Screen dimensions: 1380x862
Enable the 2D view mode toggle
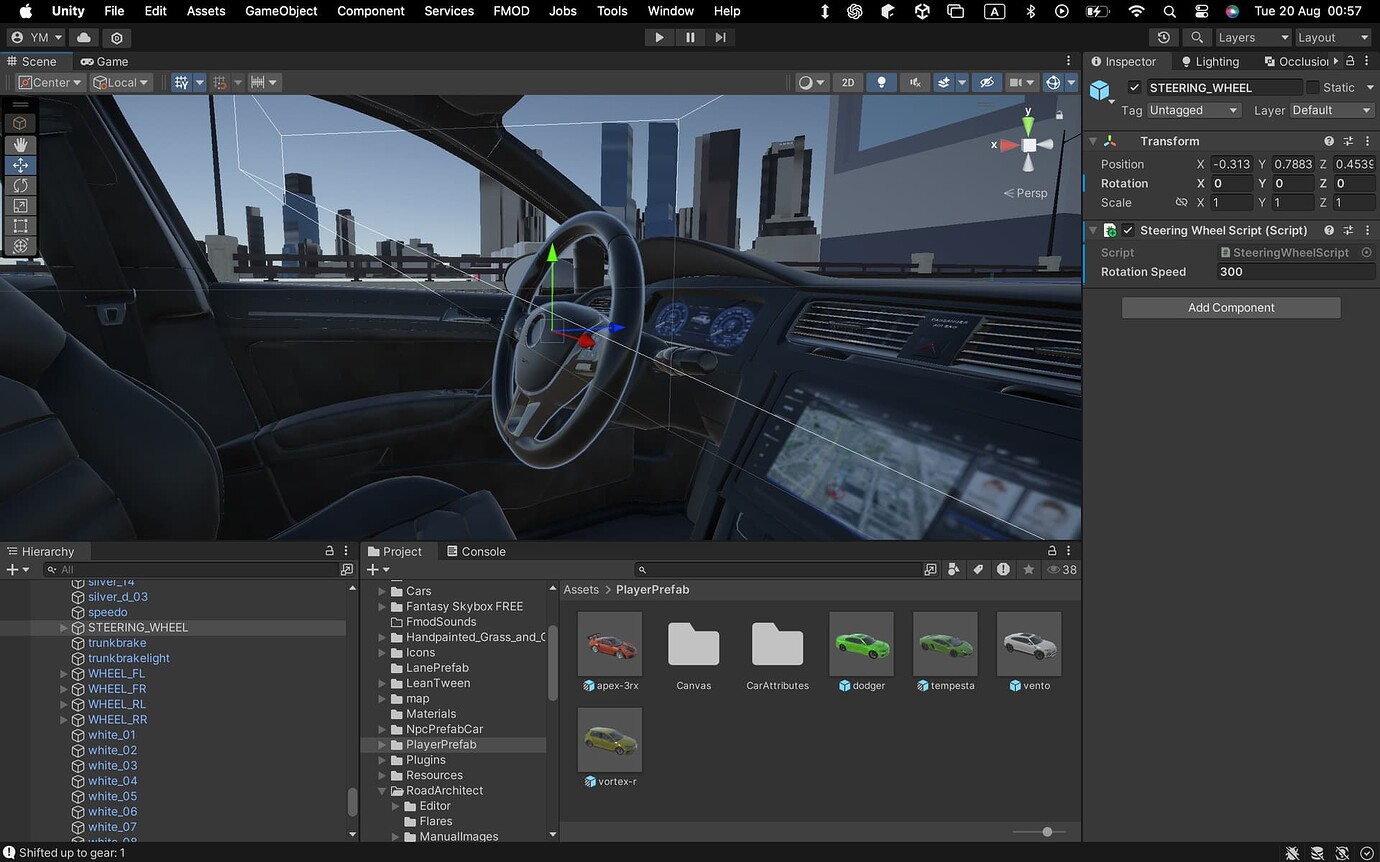coord(847,82)
